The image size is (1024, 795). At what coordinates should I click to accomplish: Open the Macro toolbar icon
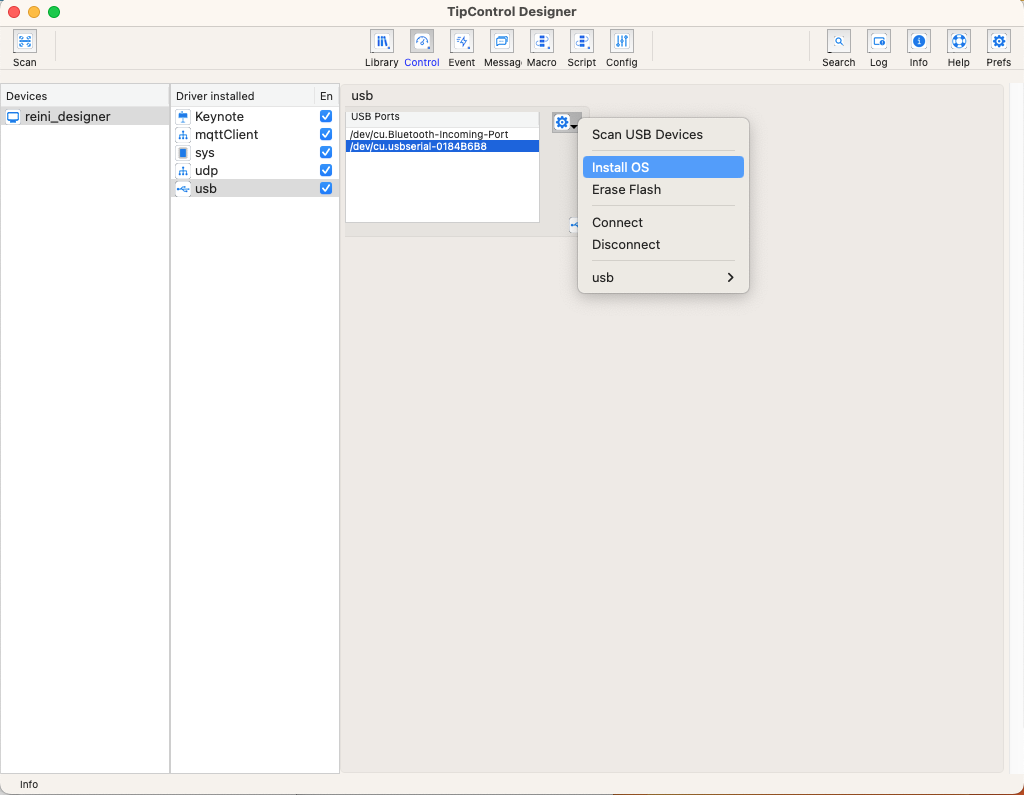[x=542, y=42]
